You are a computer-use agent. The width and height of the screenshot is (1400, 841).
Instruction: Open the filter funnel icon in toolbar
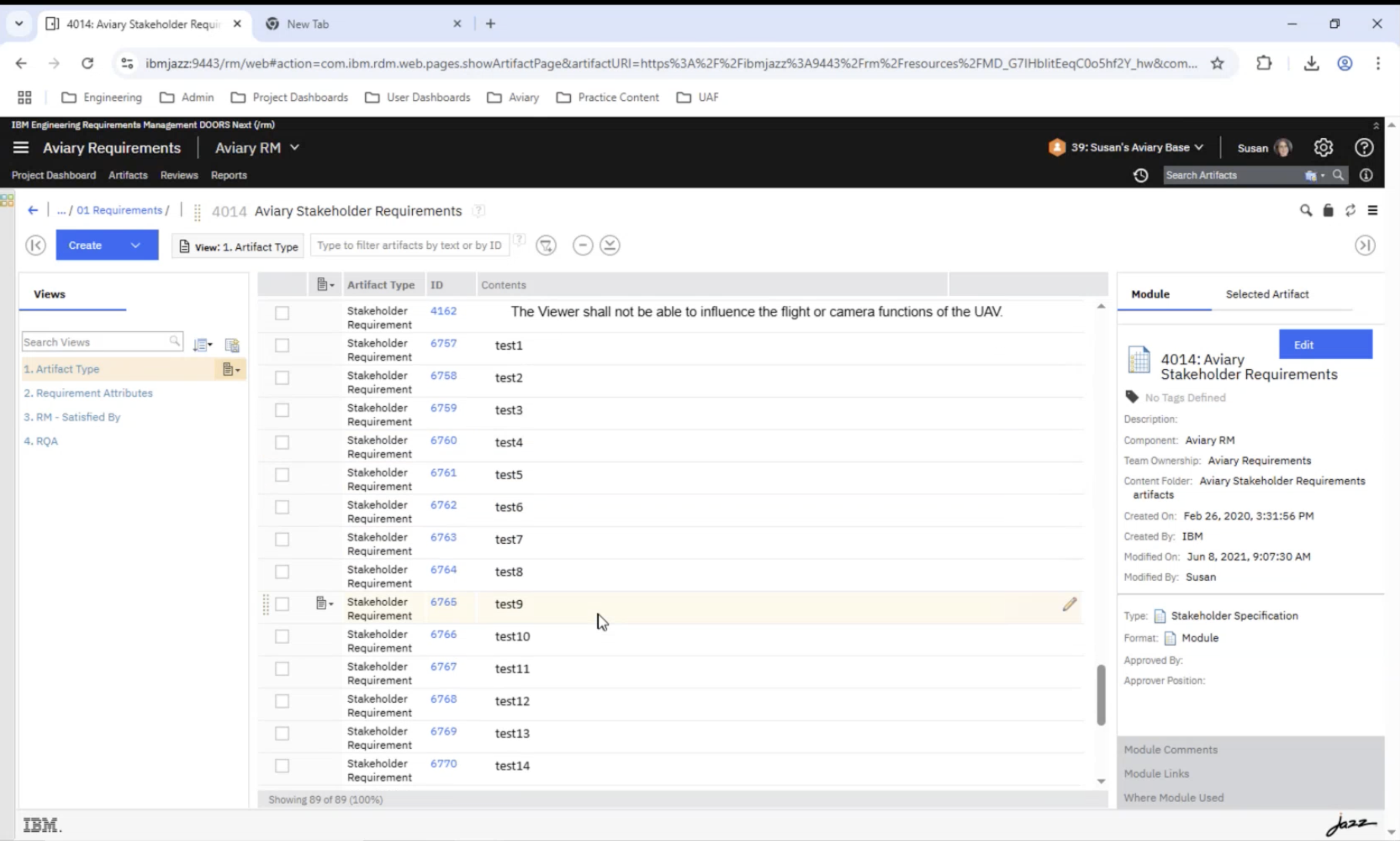[546, 245]
